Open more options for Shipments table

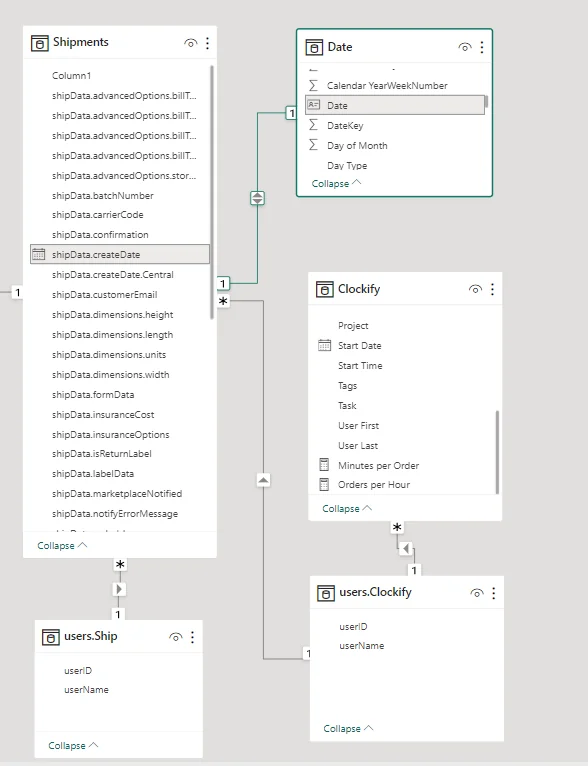[208, 43]
